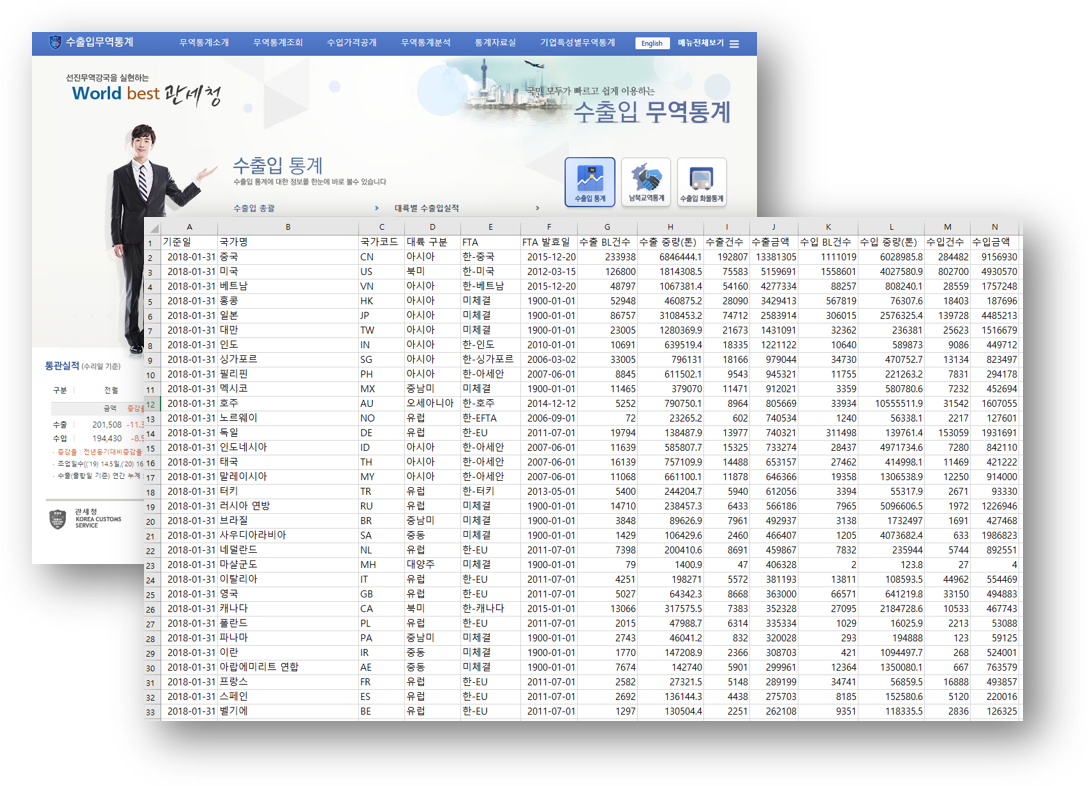Click date cell 2014-12-12
Viewport: 1088px width, 786px height.
click(x=551, y=403)
